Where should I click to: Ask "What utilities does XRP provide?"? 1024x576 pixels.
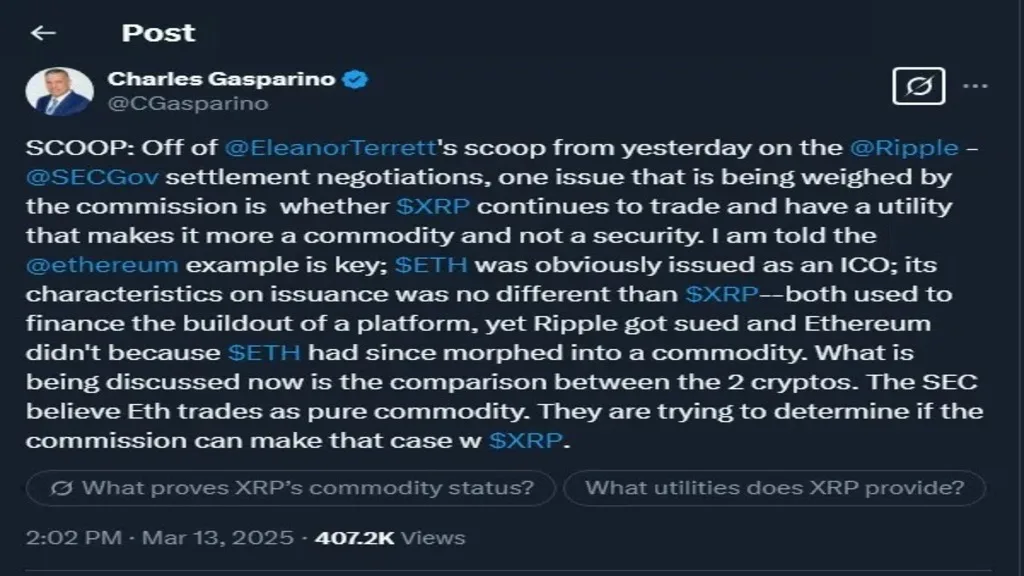pyautogui.click(x=774, y=489)
